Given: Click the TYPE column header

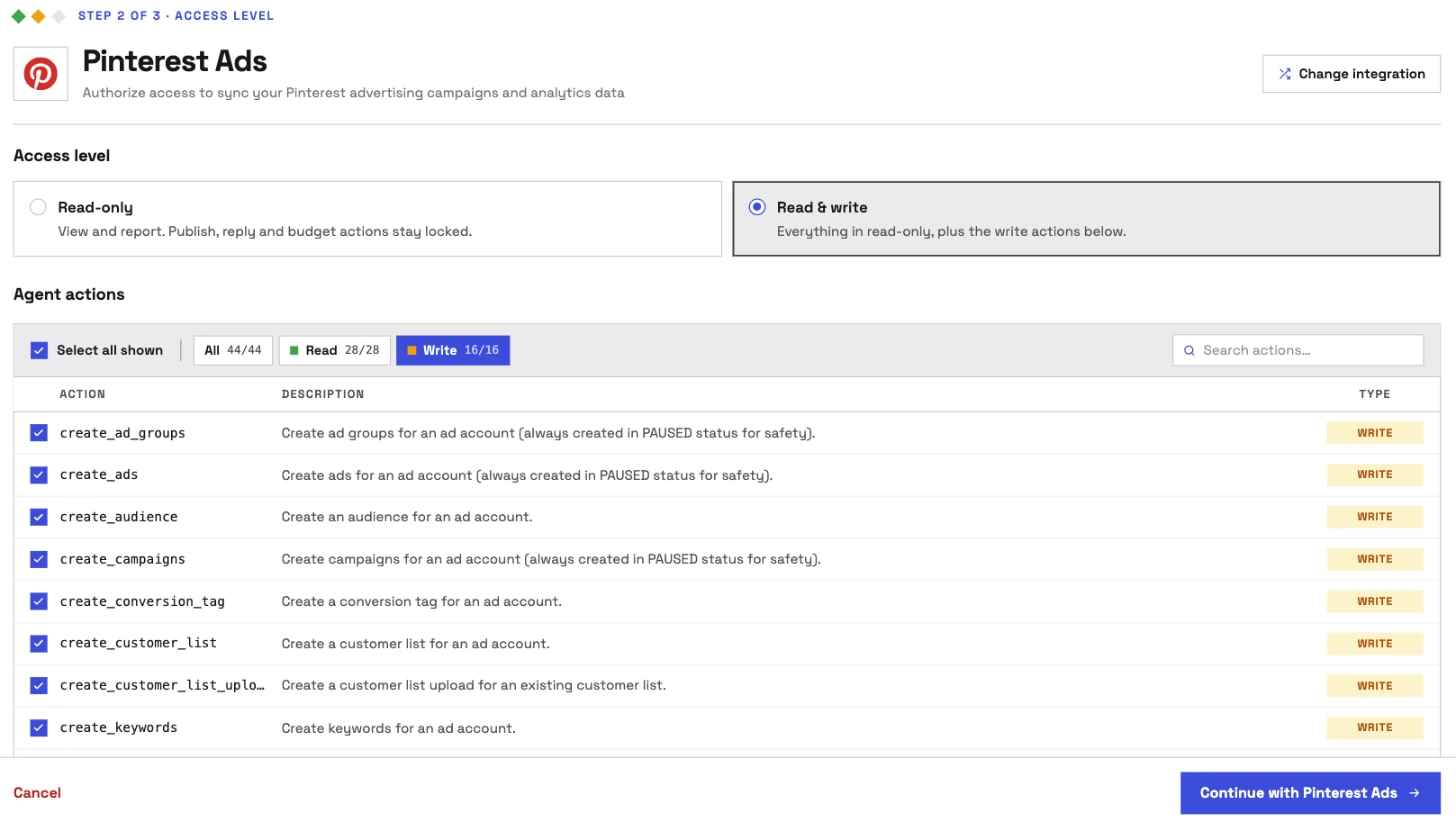Looking at the screenshot, I should pos(1374,394).
